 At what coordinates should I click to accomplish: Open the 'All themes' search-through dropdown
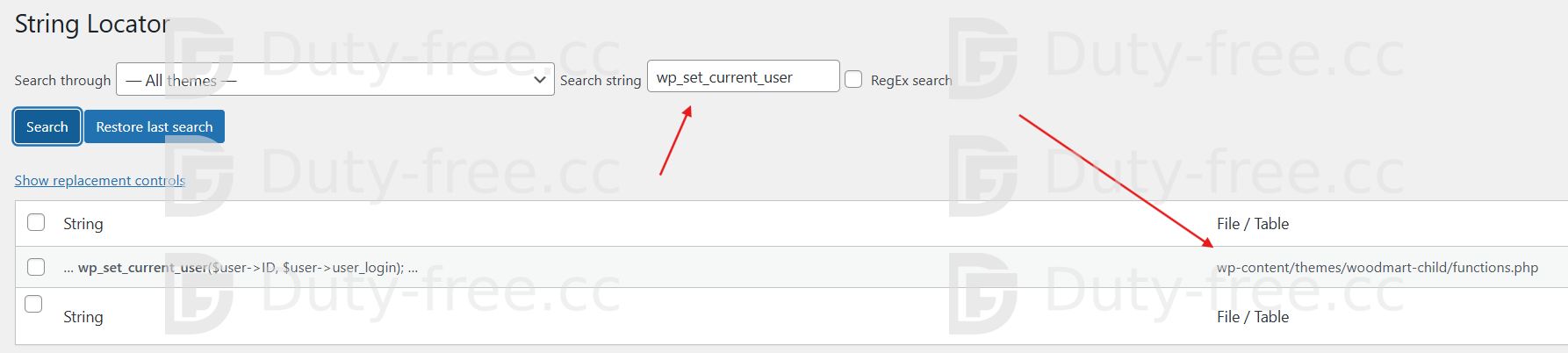coord(334,80)
